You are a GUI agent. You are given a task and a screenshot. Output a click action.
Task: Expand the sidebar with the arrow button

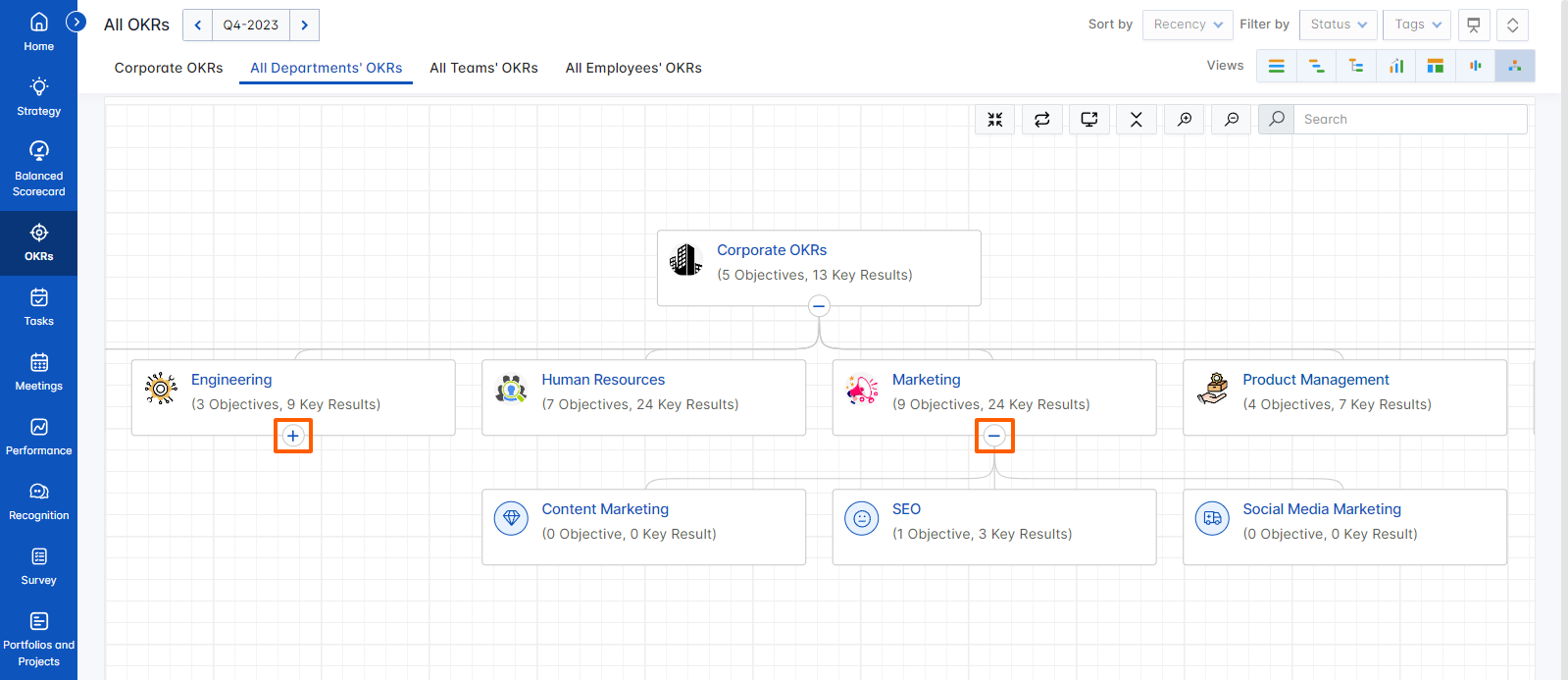pos(76,22)
